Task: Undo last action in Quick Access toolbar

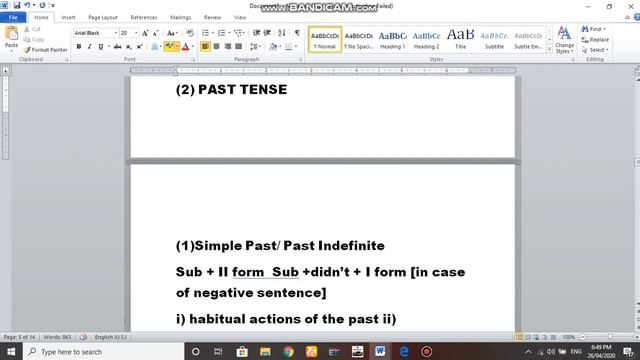Action: [x=27, y=5]
